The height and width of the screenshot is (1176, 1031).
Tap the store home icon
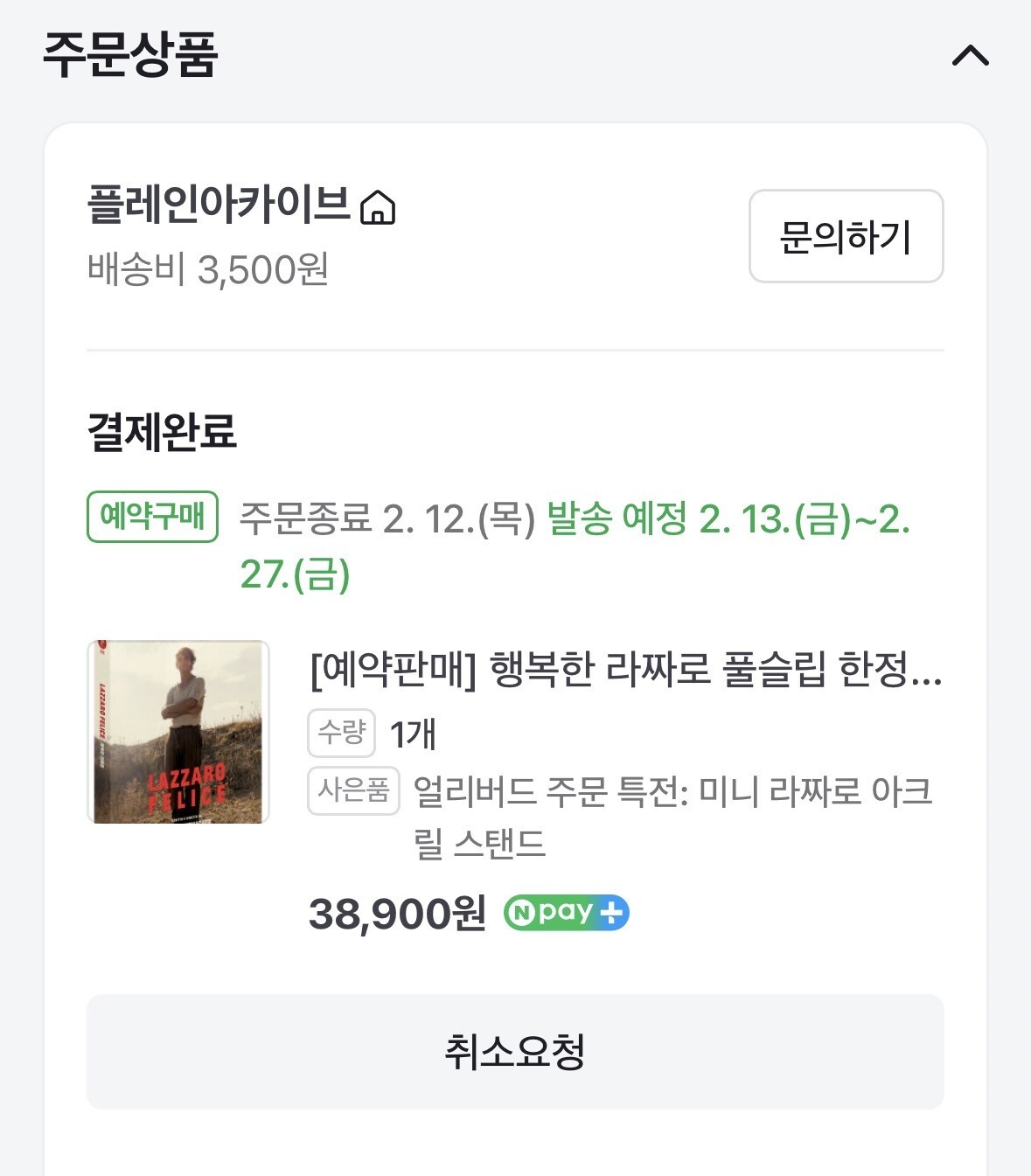(378, 208)
